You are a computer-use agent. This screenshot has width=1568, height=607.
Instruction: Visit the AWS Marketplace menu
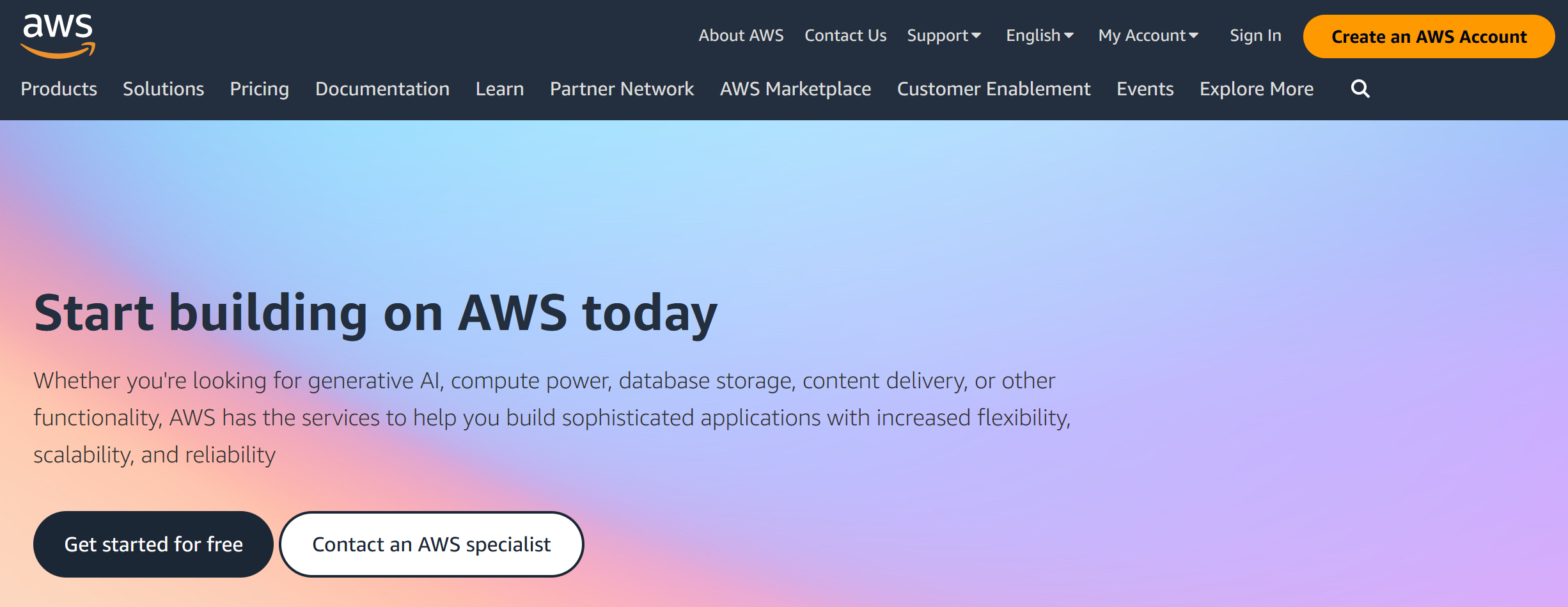point(795,89)
